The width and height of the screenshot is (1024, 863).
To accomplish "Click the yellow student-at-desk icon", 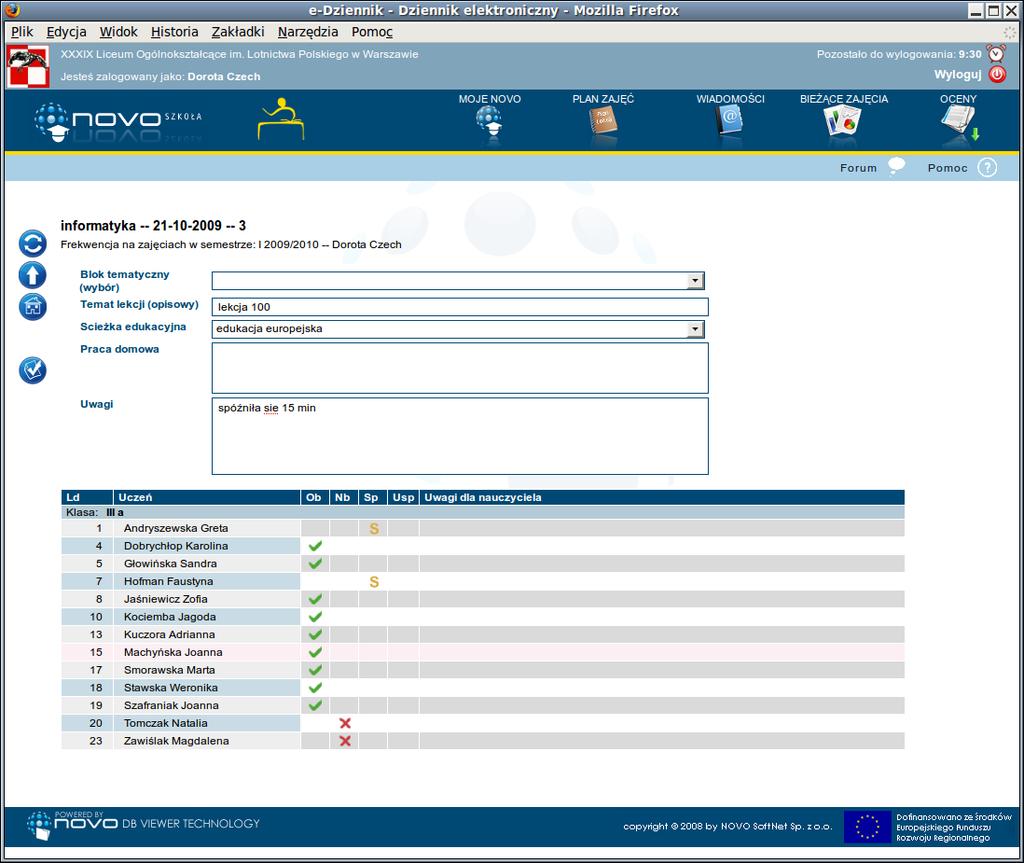I will 281,119.
